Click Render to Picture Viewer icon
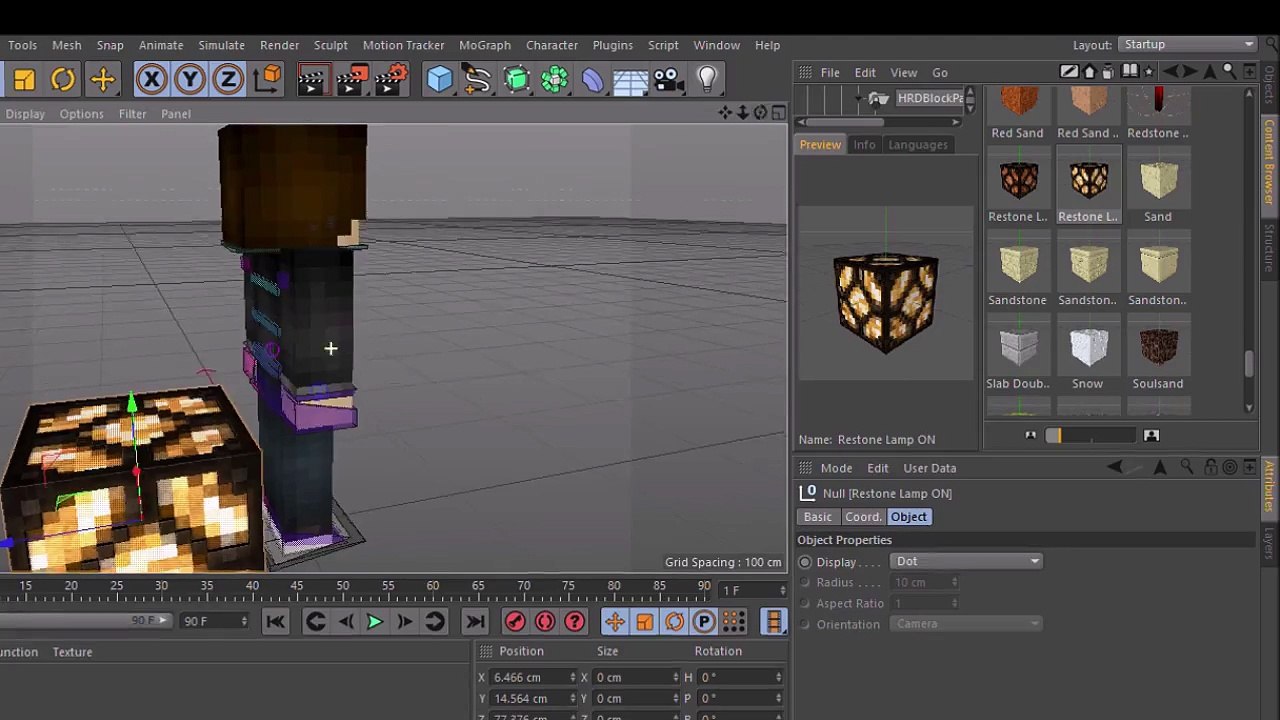This screenshot has width=1280, height=720. pos(351,79)
